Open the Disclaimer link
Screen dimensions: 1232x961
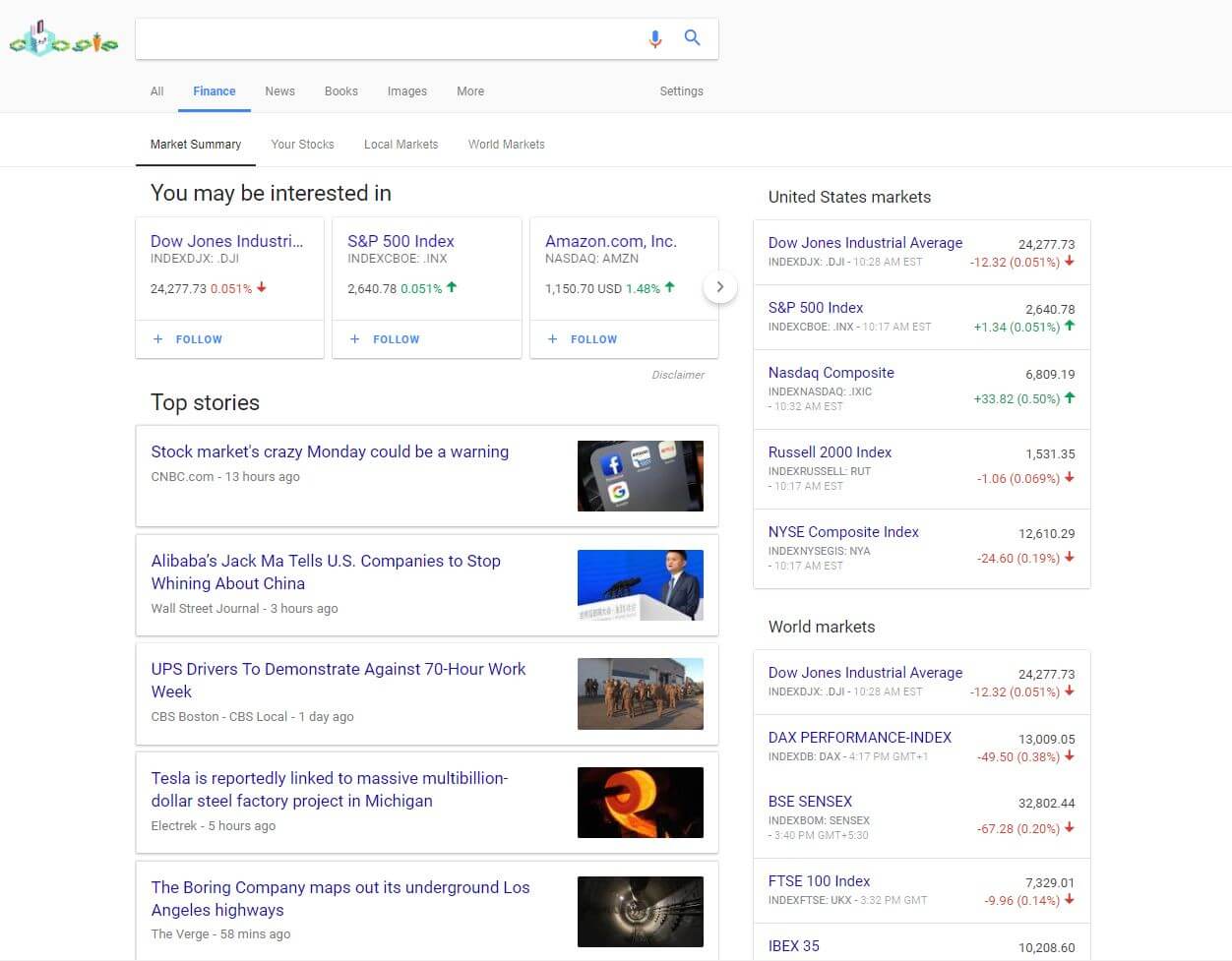pyautogui.click(x=678, y=375)
